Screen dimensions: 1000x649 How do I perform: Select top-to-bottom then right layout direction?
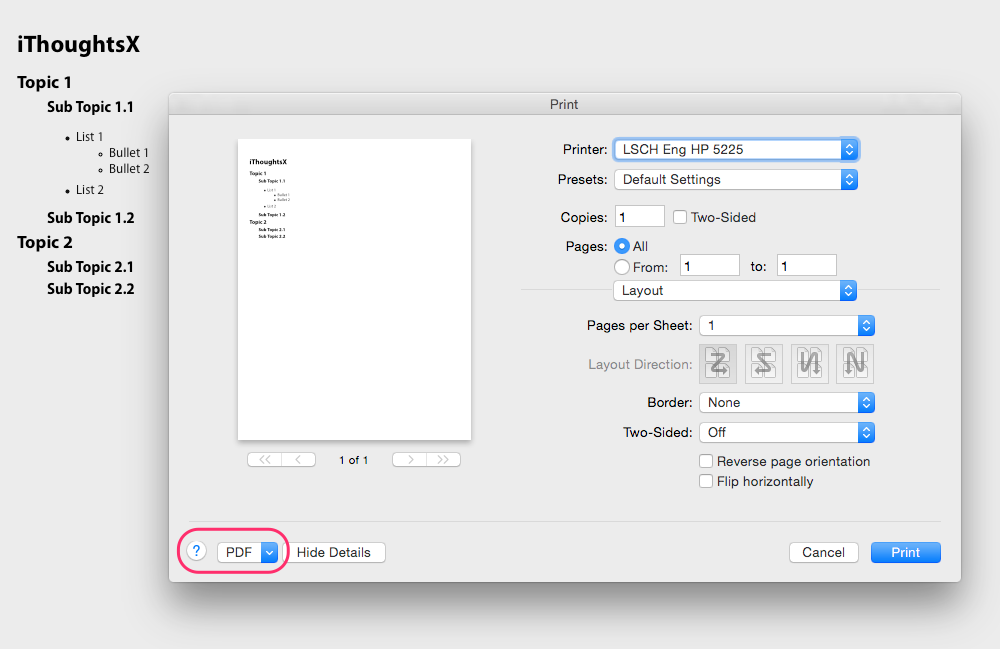tap(809, 364)
